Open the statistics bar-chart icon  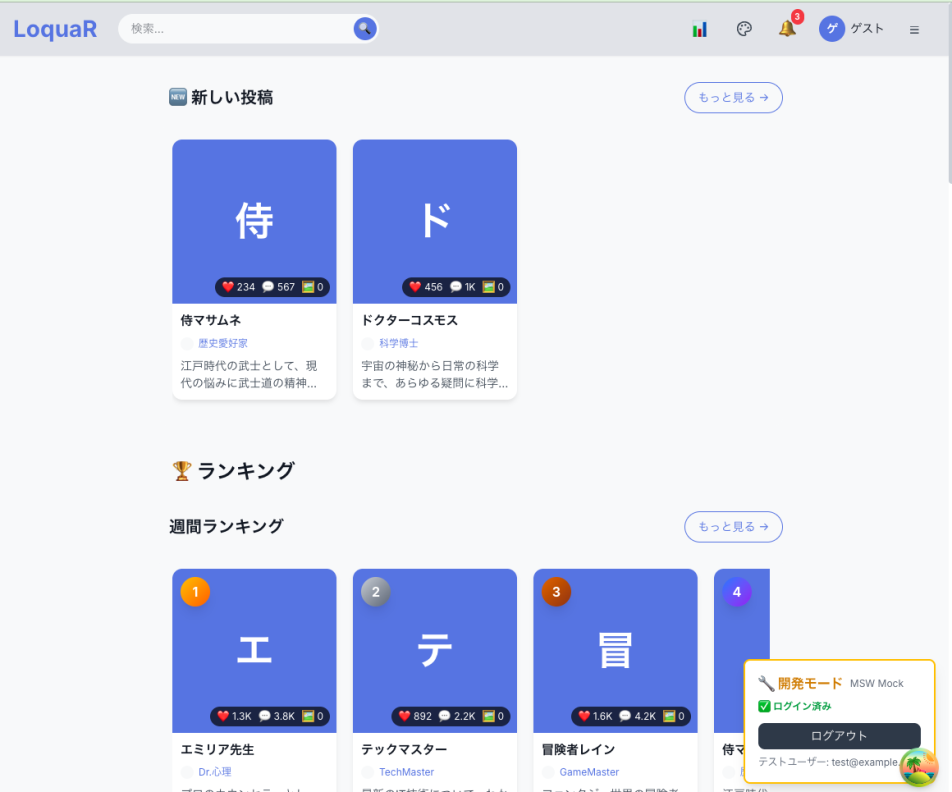point(699,29)
